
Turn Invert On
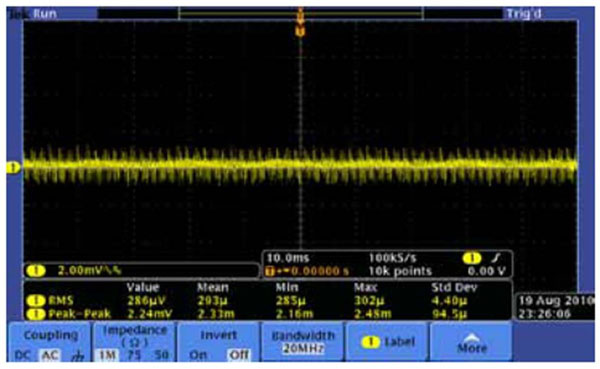(x=197, y=356)
